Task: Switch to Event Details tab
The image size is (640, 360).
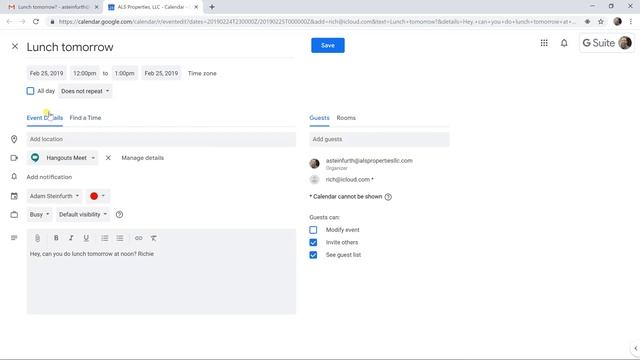Action: click(44, 118)
